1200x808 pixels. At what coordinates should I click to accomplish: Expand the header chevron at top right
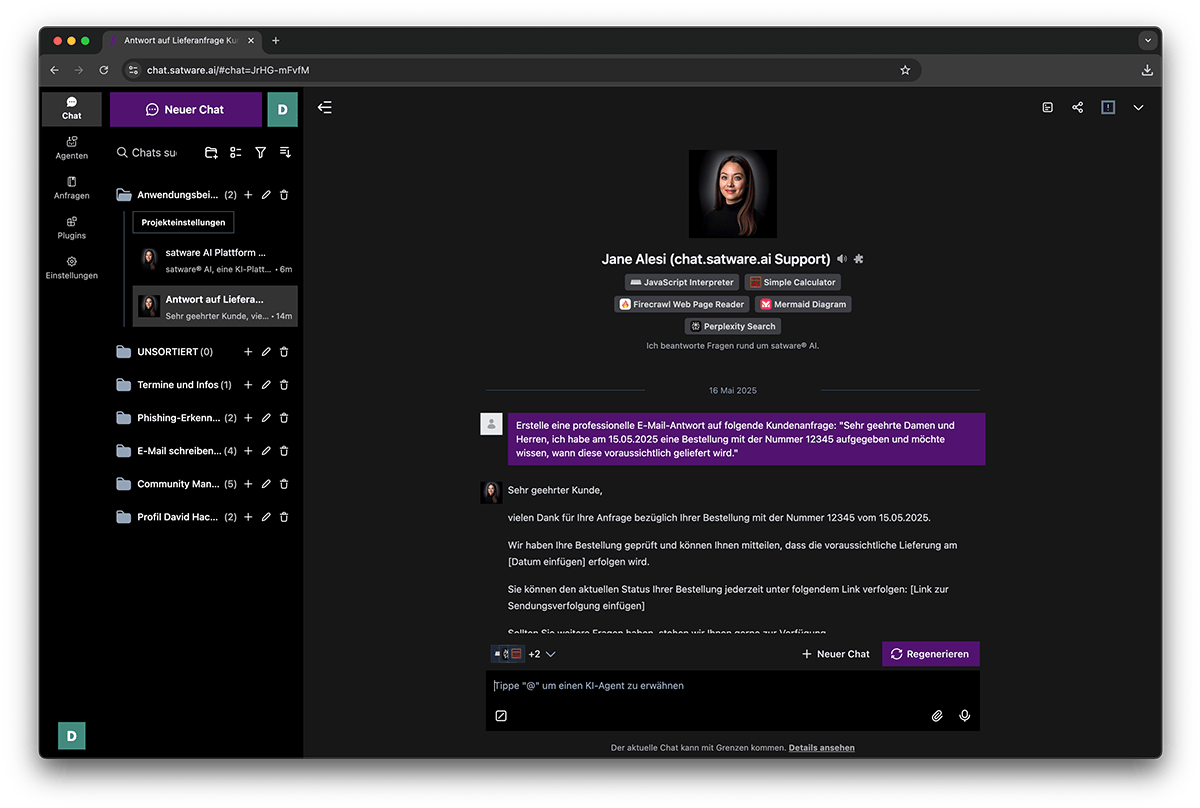tap(1138, 108)
